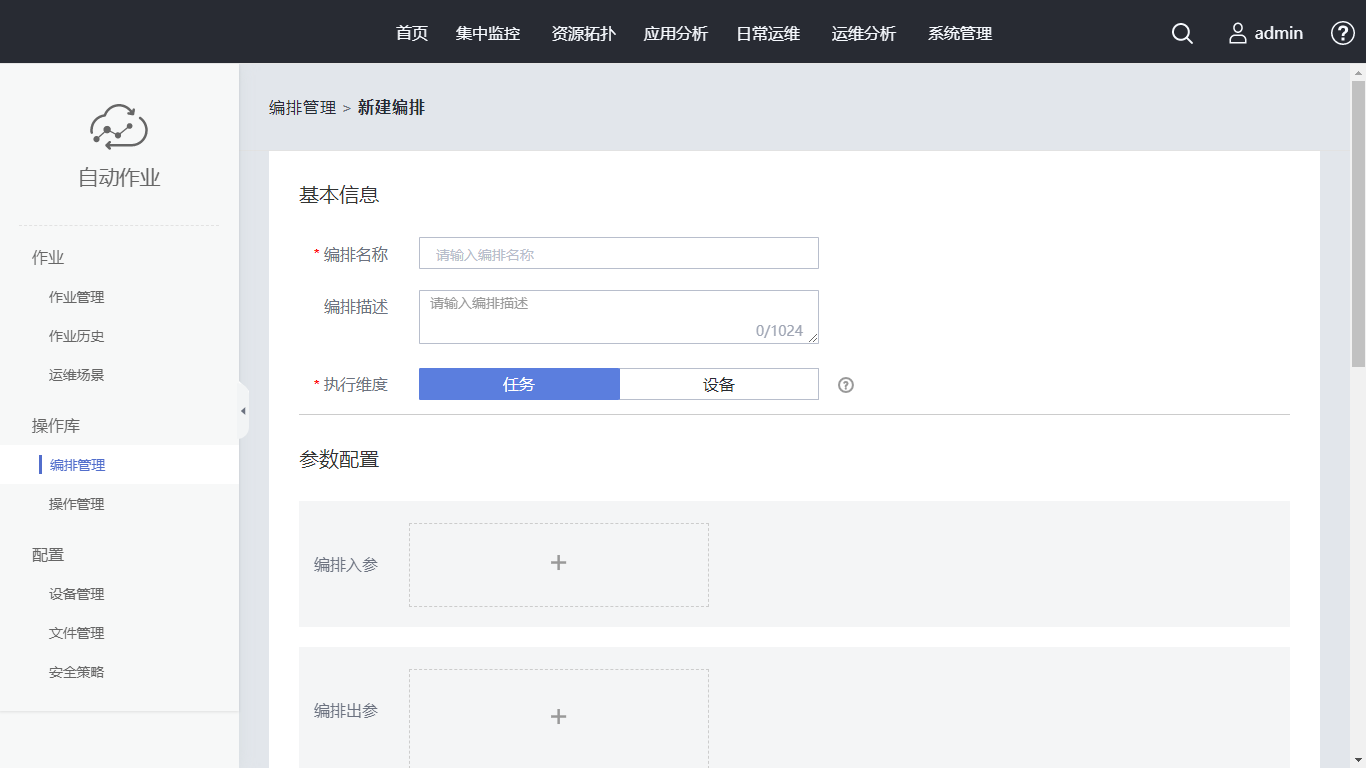Open the 资源拓扑 top menu

point(583,34)
